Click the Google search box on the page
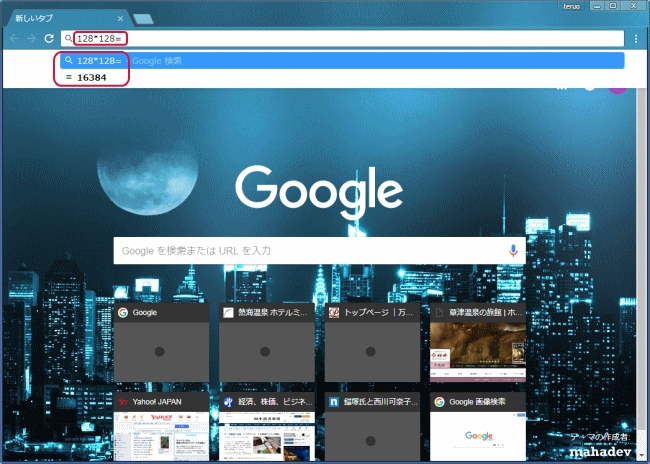 pos(320,250)
